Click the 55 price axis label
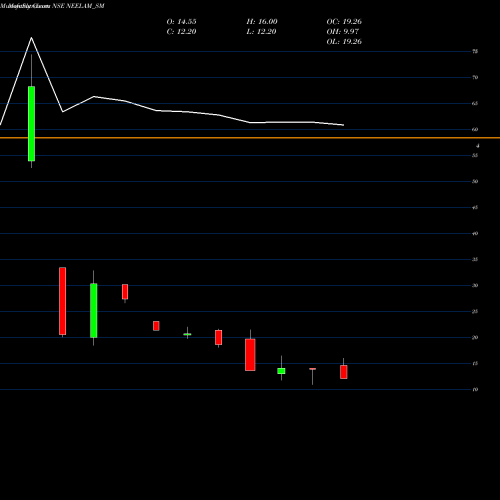This screenshot has height=500, width=500. [x=475, y=155]
